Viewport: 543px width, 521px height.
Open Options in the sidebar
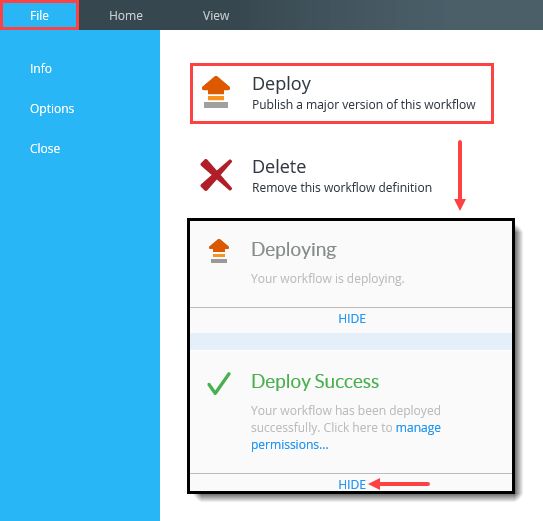tap(52, 108)
